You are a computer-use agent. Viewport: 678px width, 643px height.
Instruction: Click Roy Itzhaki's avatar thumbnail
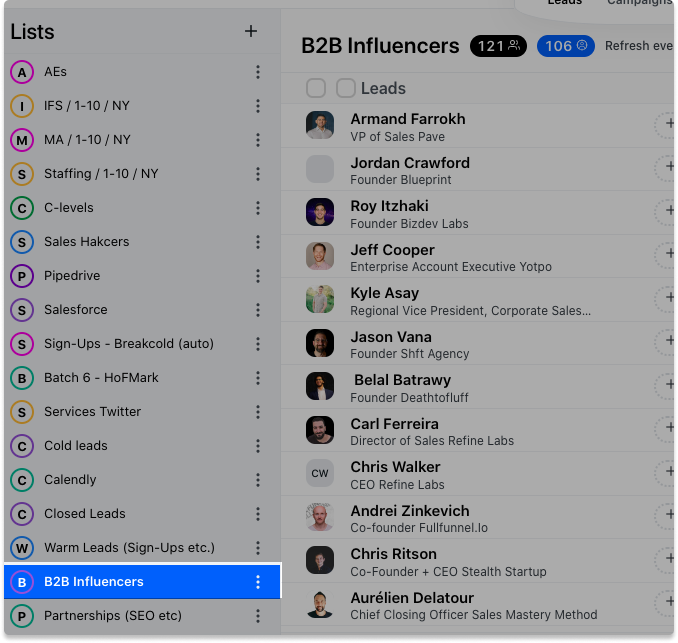coord(320,212)
